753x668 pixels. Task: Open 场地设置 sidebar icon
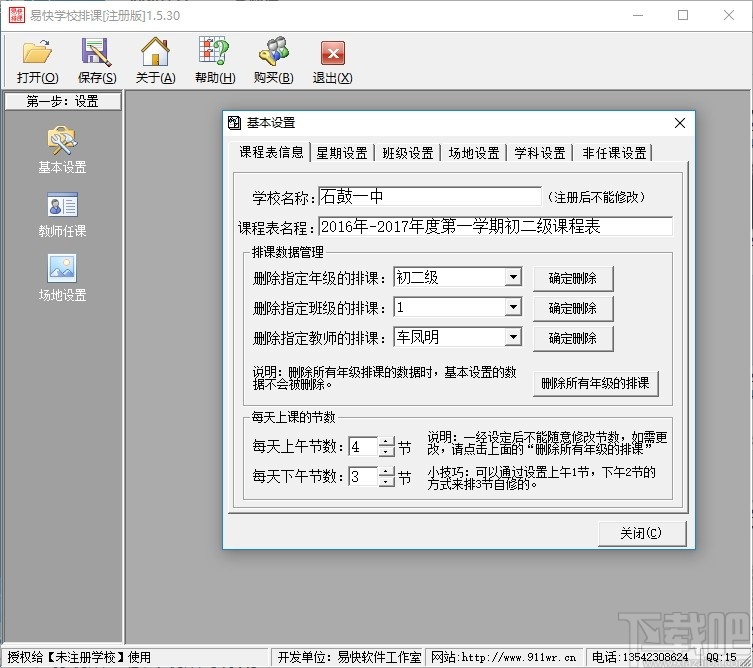coord(62,279)
